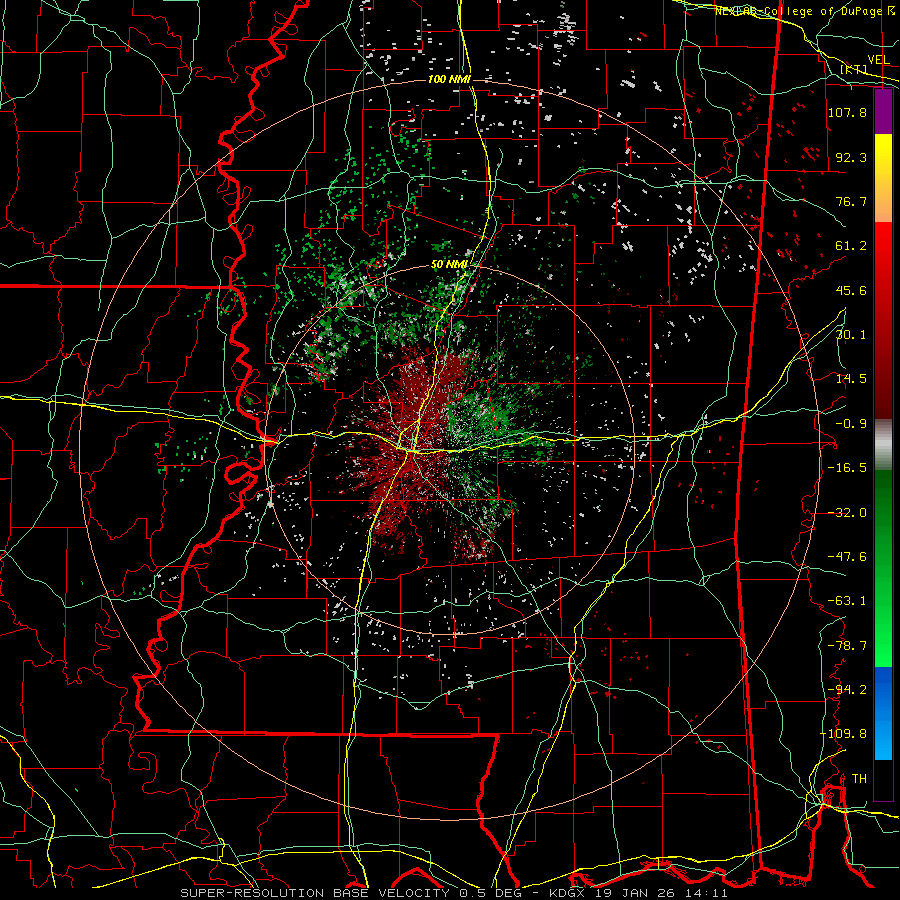
Task: Click the 100 NMI range ring label
Action: click(x=449, y=79)
